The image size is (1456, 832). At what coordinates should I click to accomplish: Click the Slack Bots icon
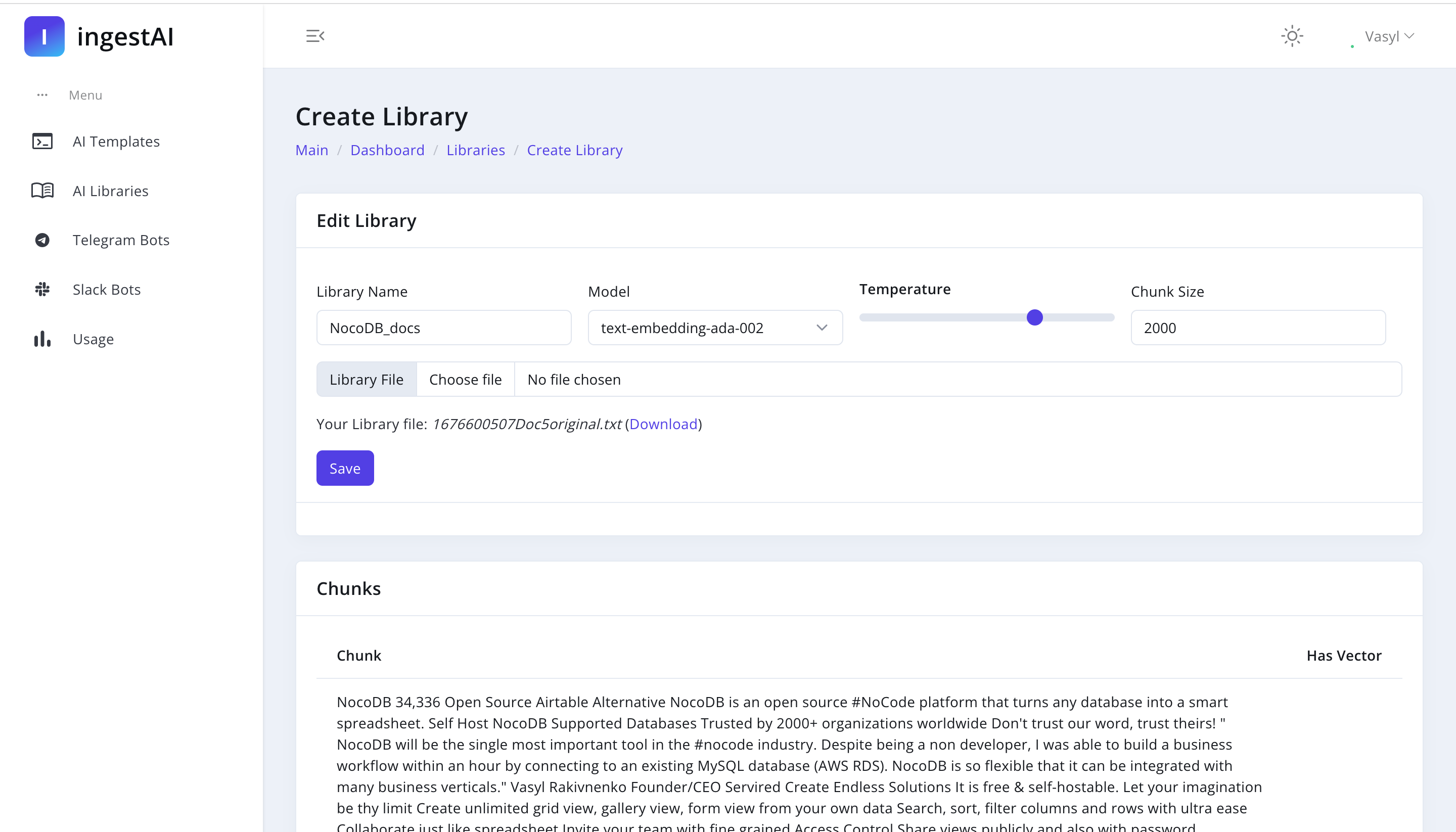(x=42, y=289)
